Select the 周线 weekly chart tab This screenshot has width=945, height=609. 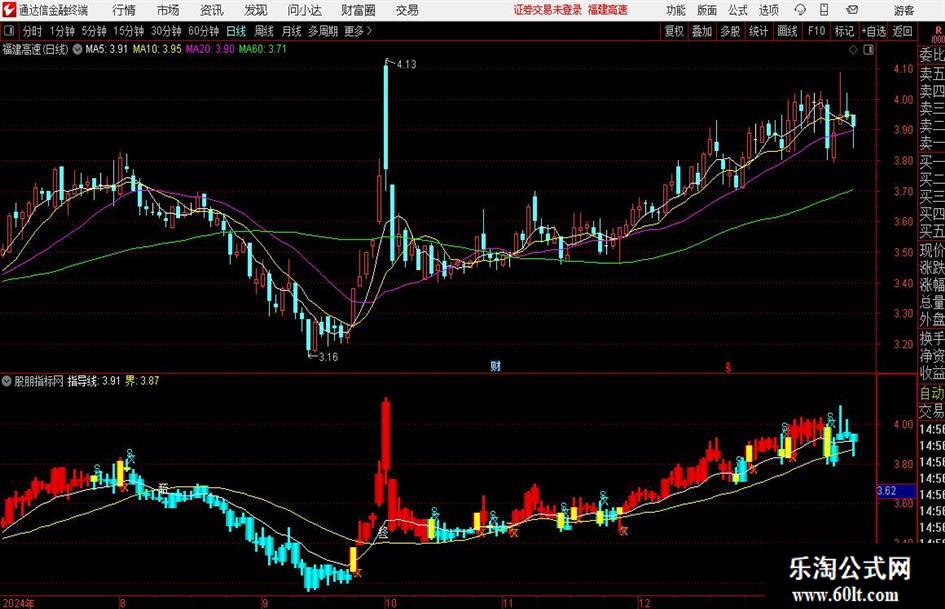(x=264, y=31)
